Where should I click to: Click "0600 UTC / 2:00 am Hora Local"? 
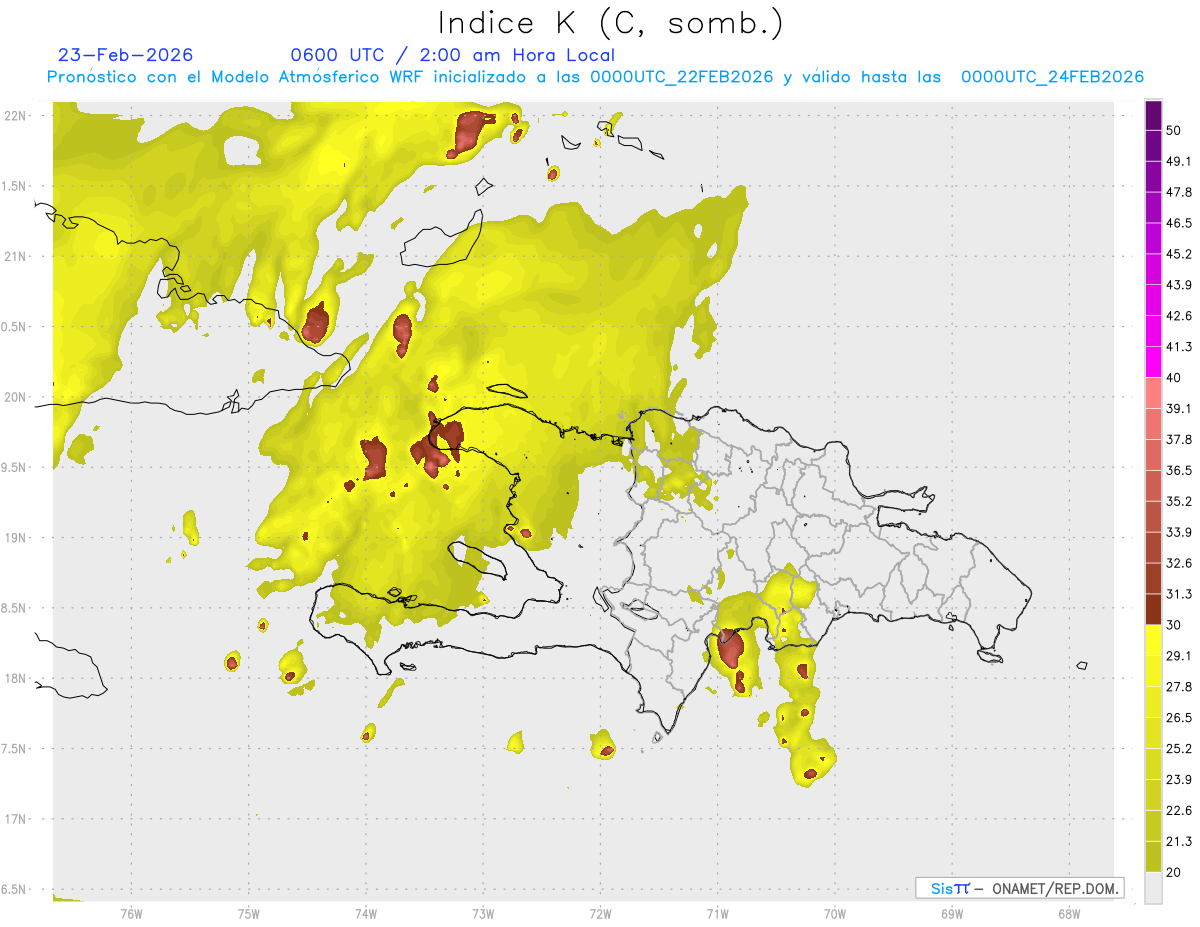[x=453, y=55]
